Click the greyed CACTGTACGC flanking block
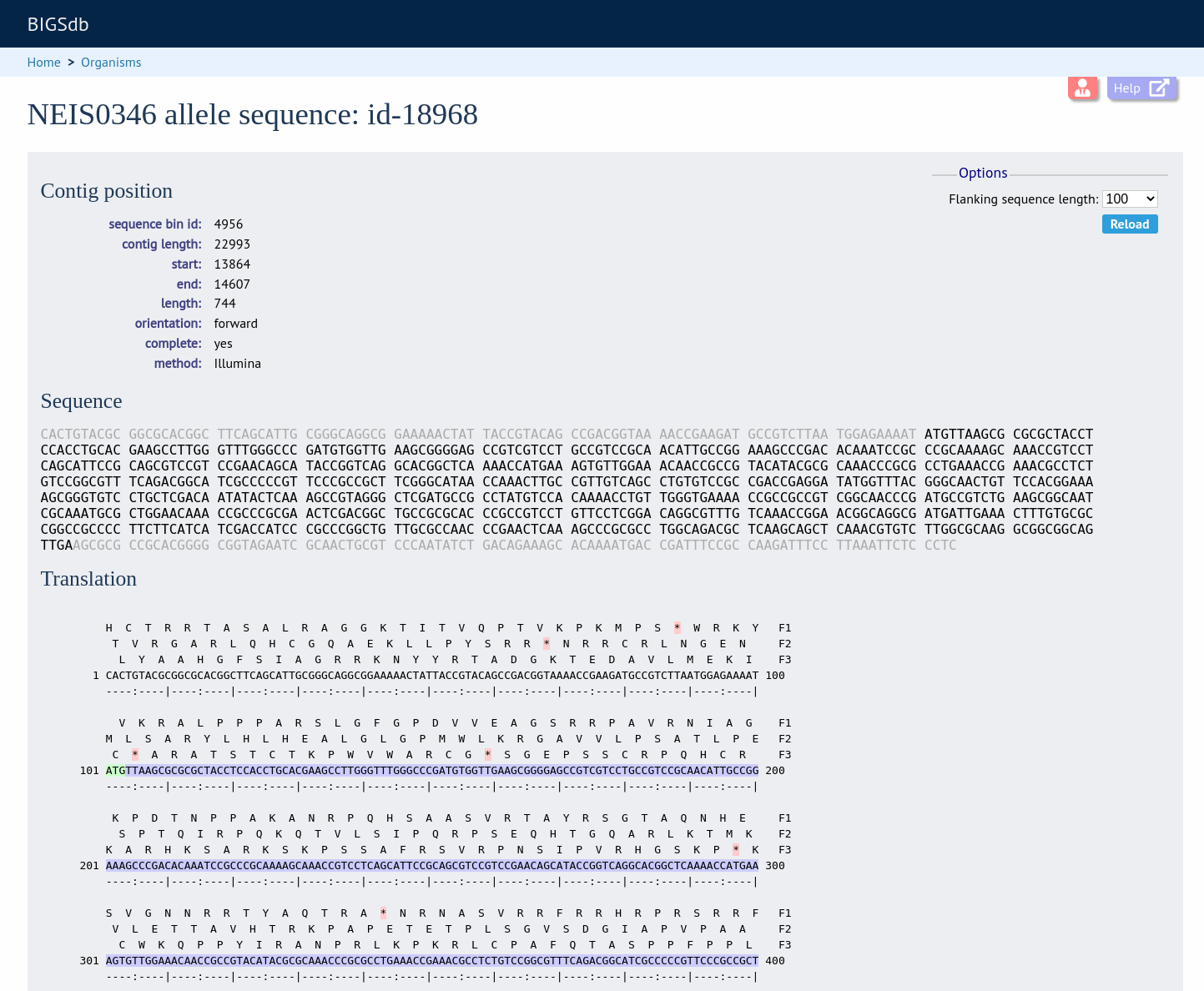Screen dimensions: 1204x991 (x=81, y=435)
